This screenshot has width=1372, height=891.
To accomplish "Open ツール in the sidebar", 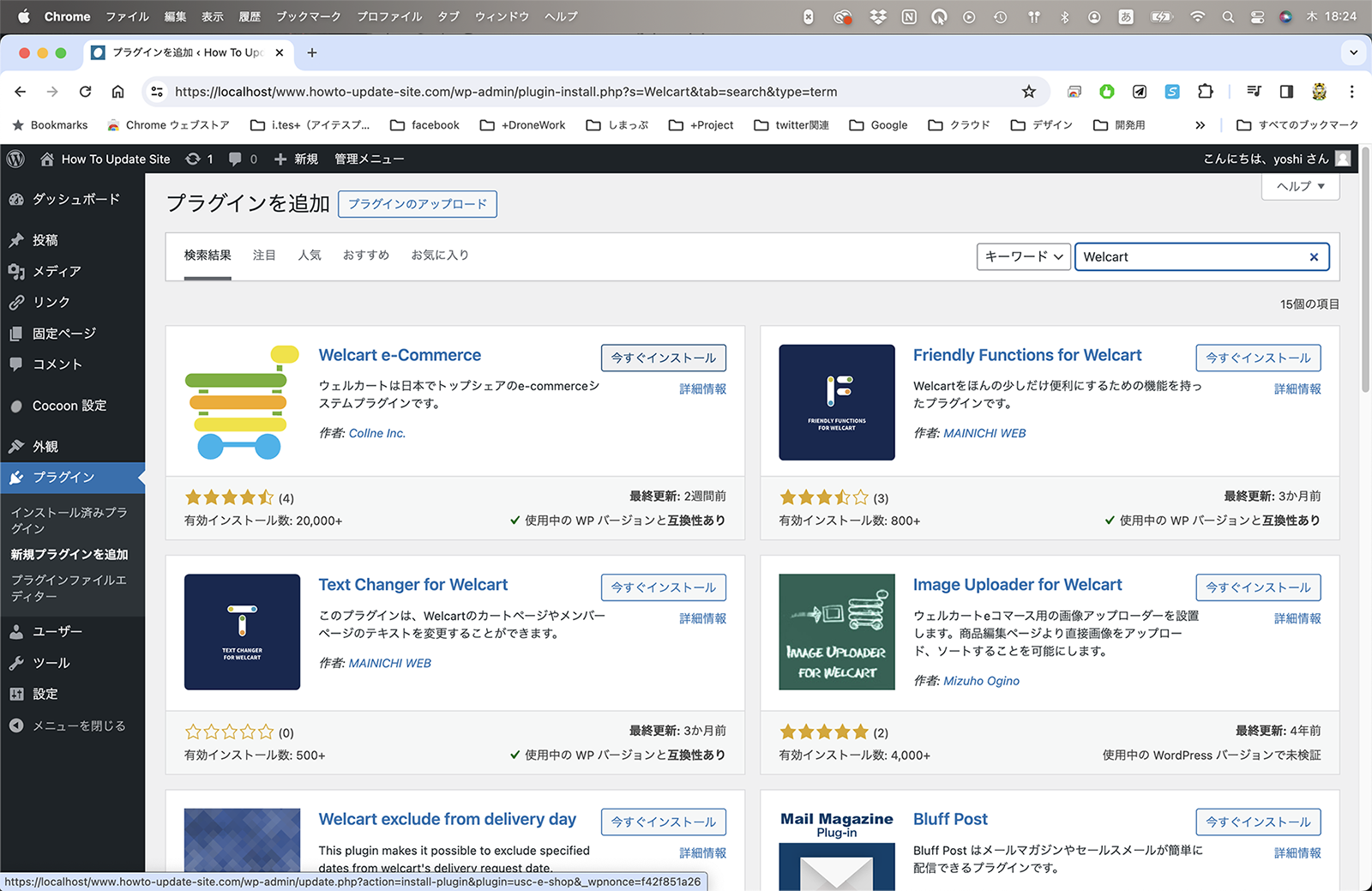I will (x=73, y=663).
